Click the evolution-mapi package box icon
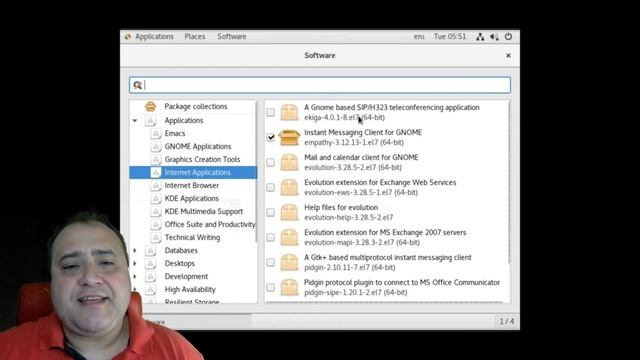640x360 pixels. pos(289,237)
